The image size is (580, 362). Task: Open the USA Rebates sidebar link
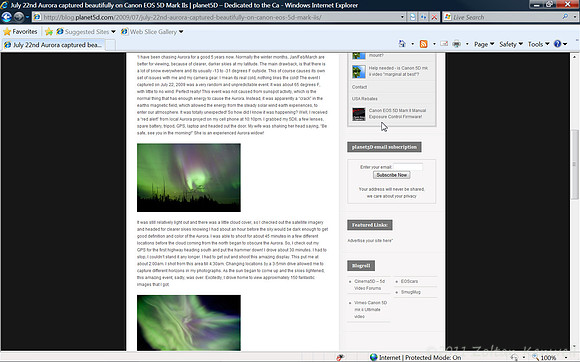(x=365, y=99)
